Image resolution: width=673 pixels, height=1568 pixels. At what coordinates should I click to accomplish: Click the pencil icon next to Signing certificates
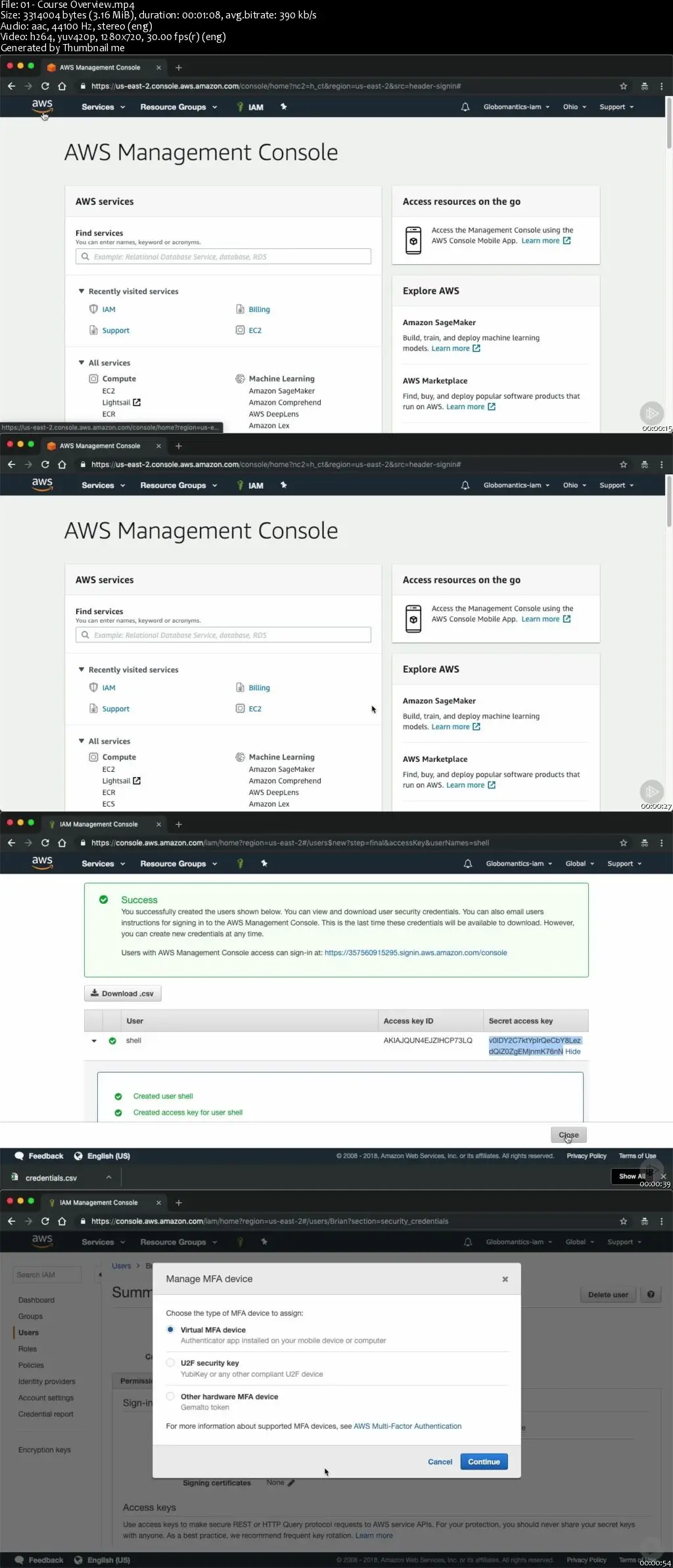tap(291, 1483)
